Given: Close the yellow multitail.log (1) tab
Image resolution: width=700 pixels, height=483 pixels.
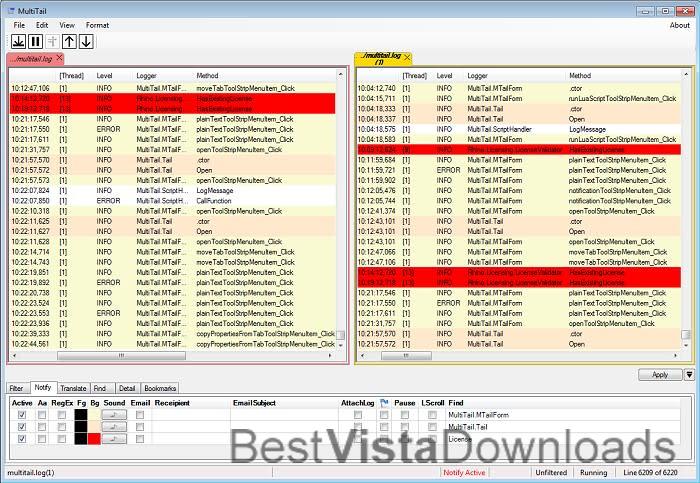Looking at the screenshot, I should [x=407, y=58].
